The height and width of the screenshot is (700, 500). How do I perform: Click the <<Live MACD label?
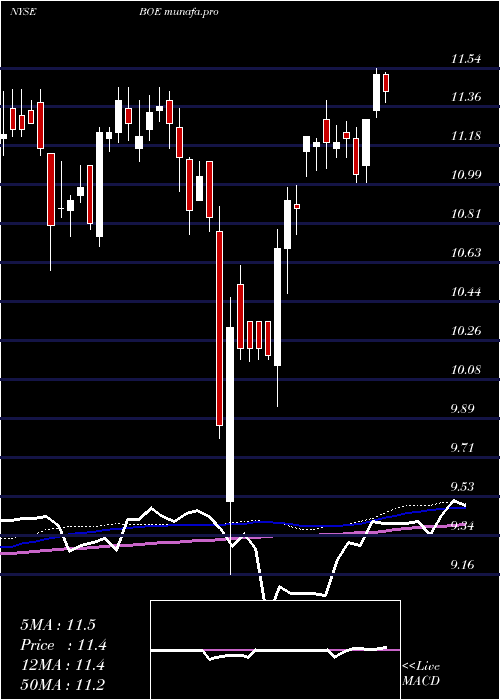click(421, 673)
